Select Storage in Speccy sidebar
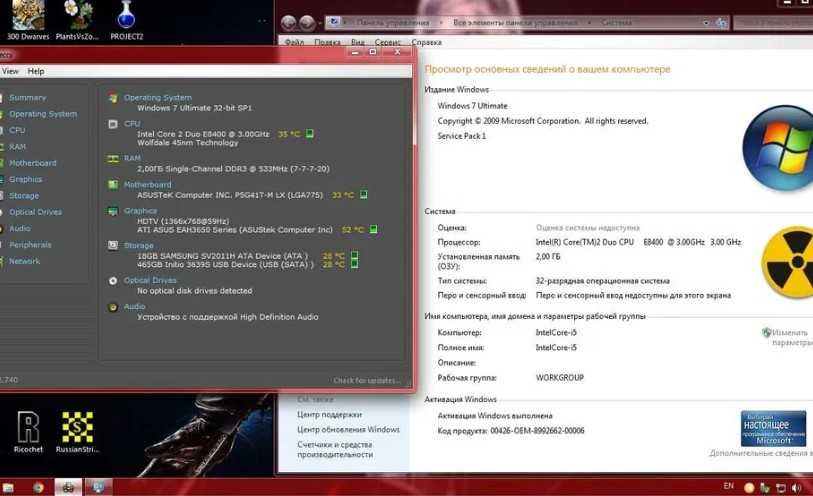The image size is (813, 496). (x=24, y=195)
